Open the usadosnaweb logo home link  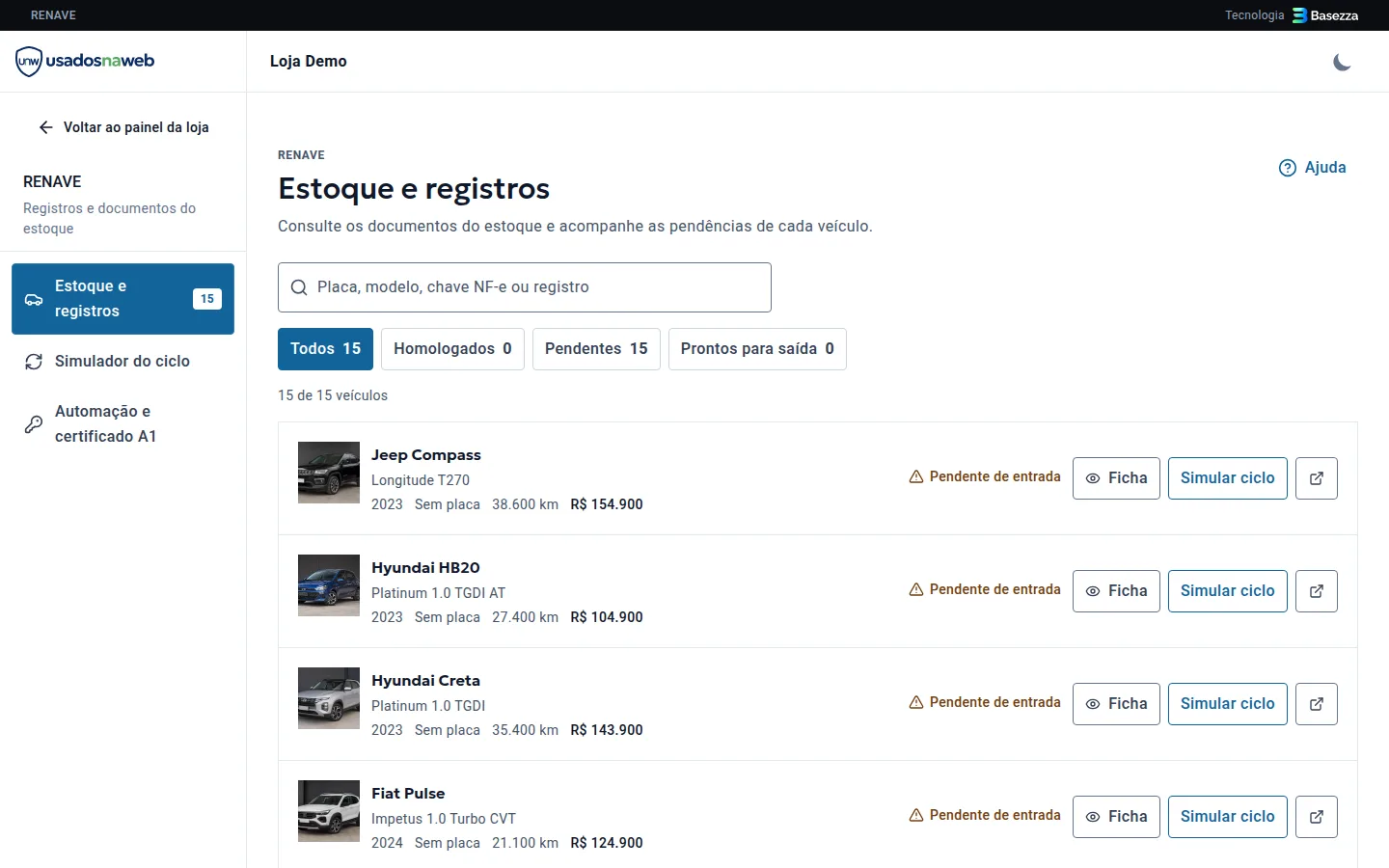tap(85, 61)
